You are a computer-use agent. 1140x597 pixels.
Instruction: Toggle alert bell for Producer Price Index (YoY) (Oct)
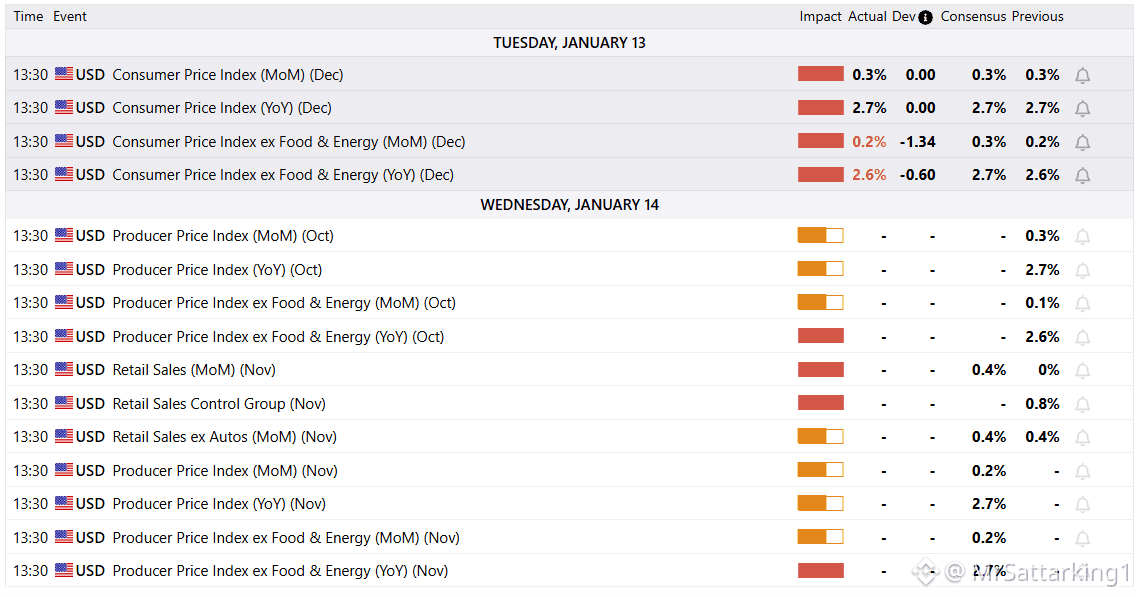click(x=1082, y=270)
